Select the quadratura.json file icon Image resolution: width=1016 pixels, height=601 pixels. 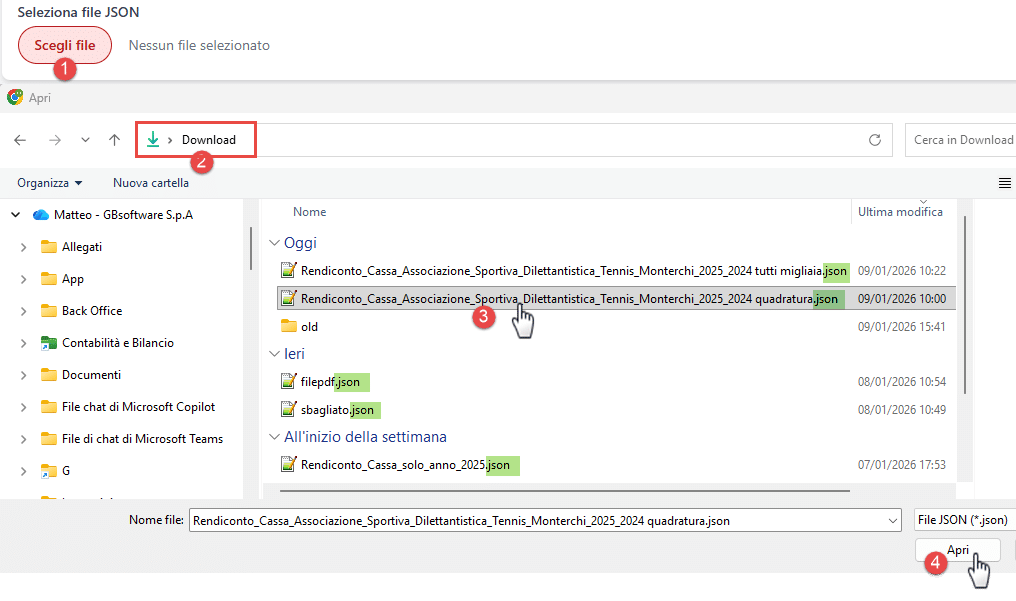click(x=288, y=298)
